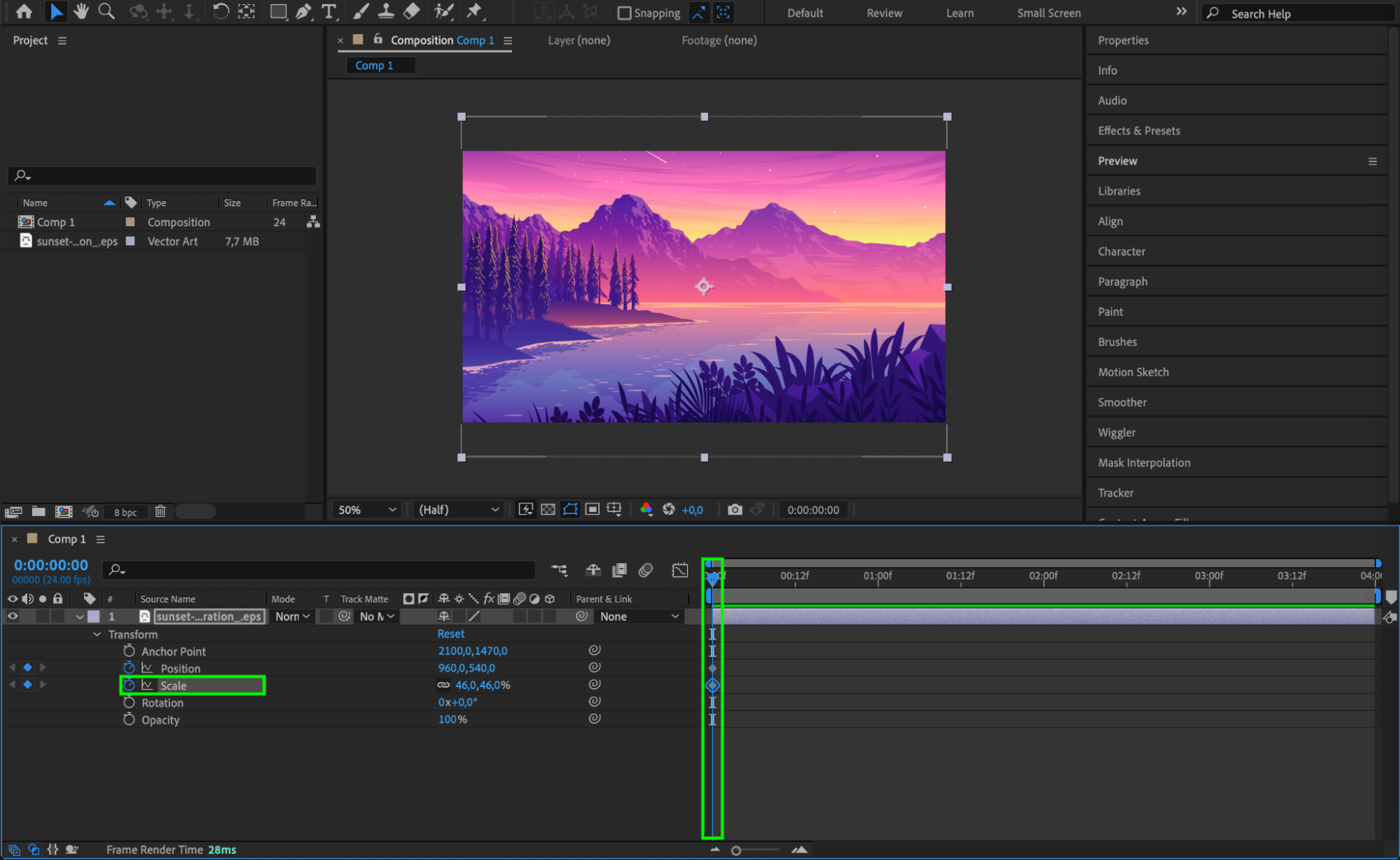1400x860 pixels.
Task: Delete selected project item trash icon
Action: [x=160, y=511]
